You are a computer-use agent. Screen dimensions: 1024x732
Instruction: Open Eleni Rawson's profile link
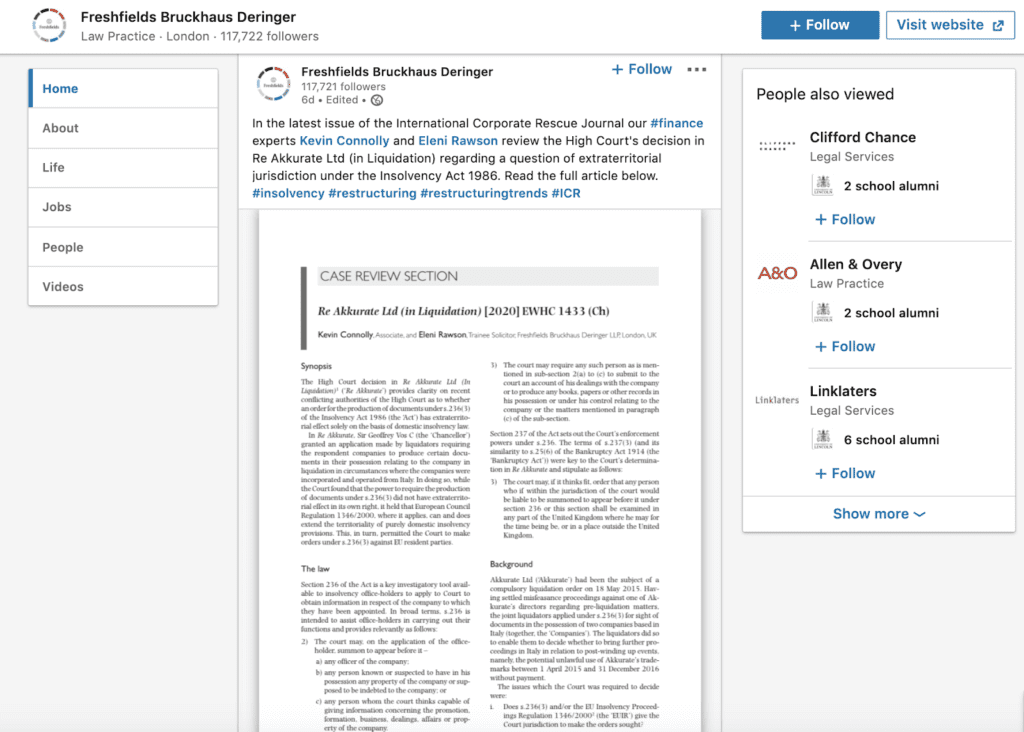[x=458, y=140]
